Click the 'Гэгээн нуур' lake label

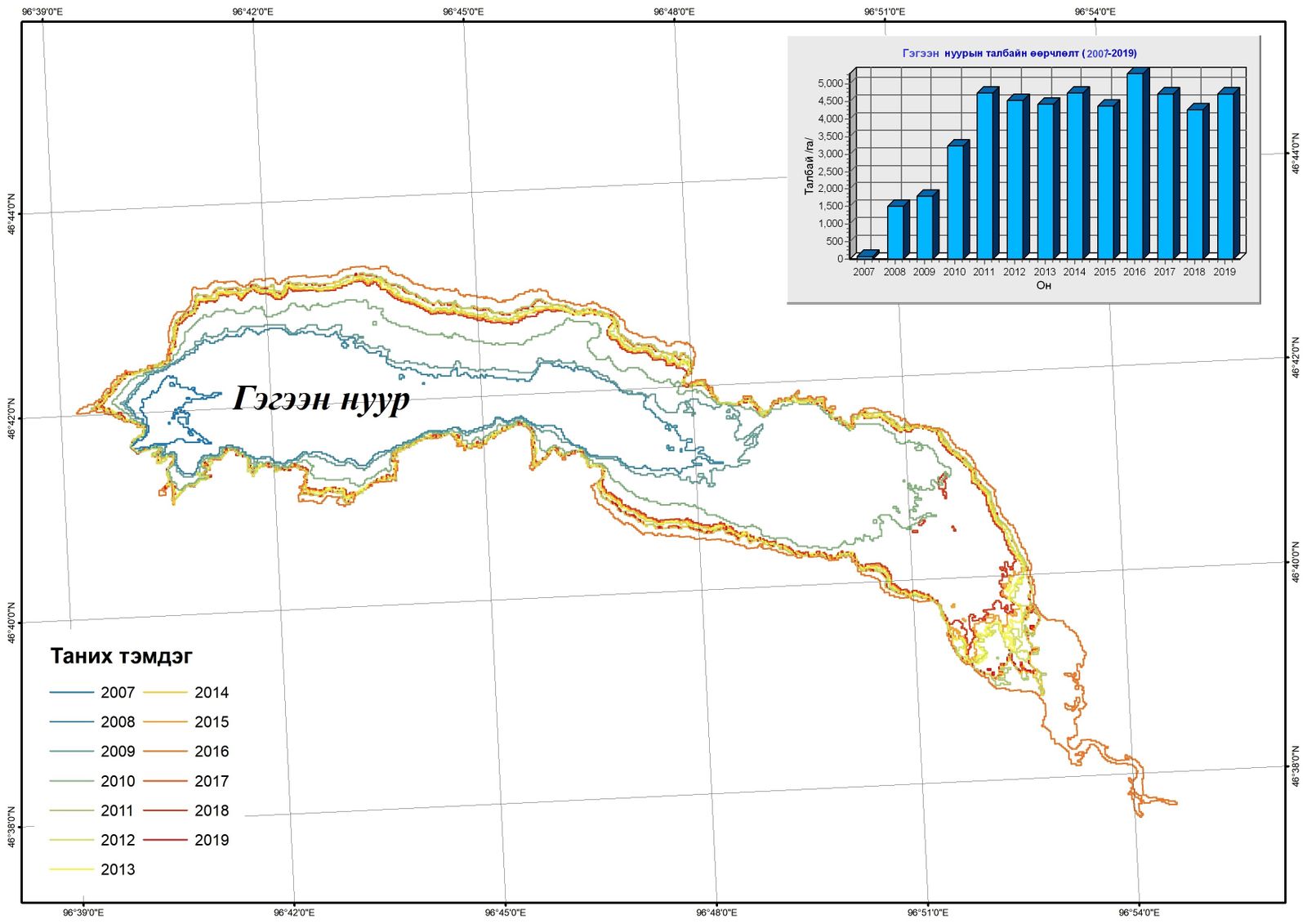click(x=321, y=399)
